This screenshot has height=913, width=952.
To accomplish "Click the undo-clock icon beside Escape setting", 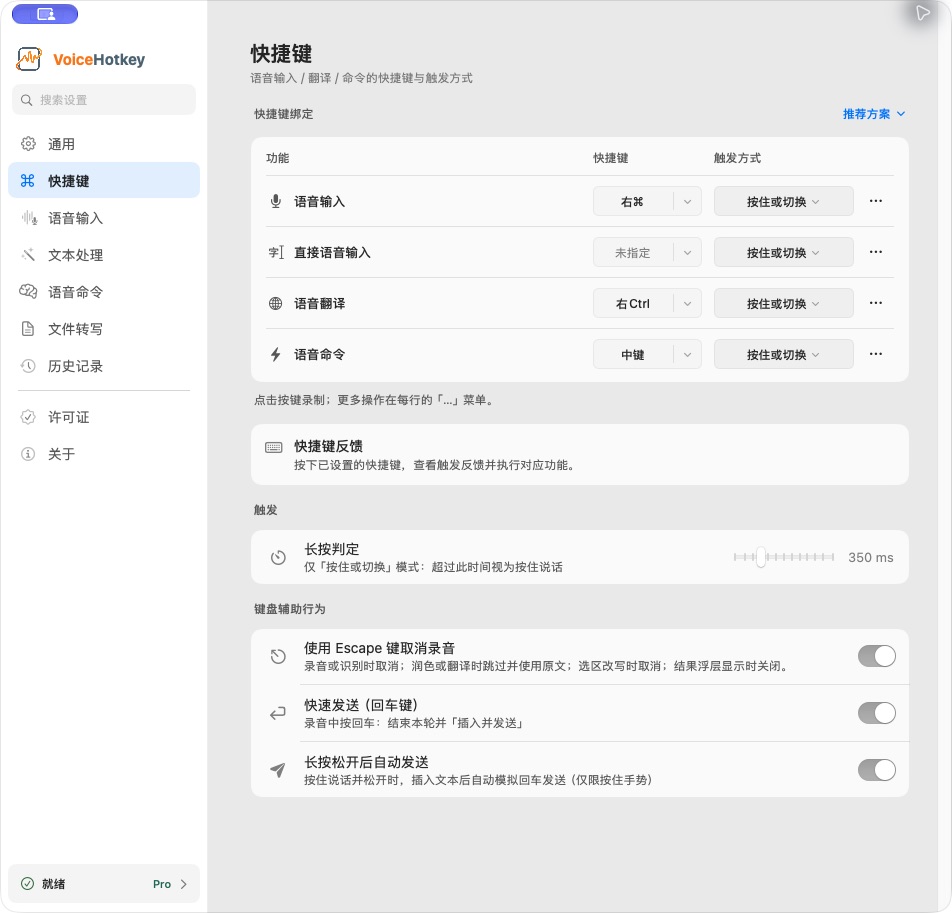I will (278, 656).
